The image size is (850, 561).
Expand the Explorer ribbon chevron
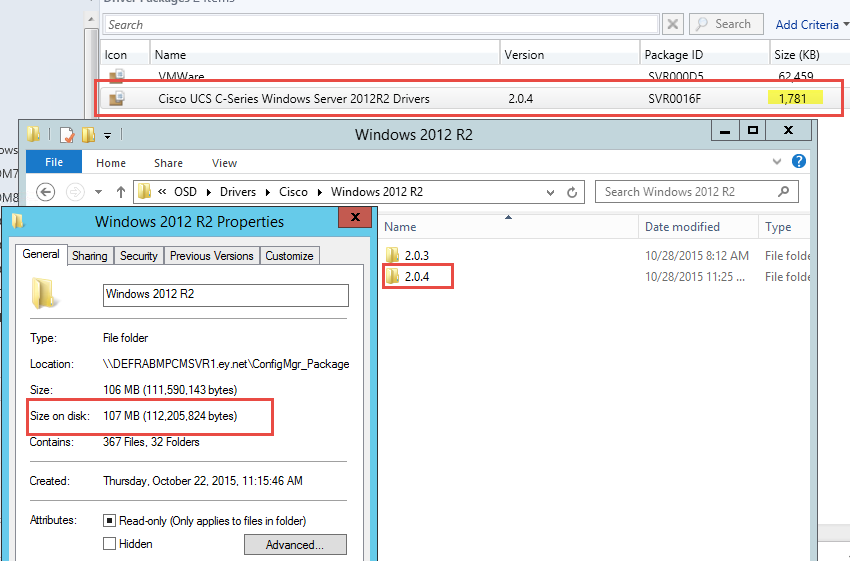tap(777, 162)
